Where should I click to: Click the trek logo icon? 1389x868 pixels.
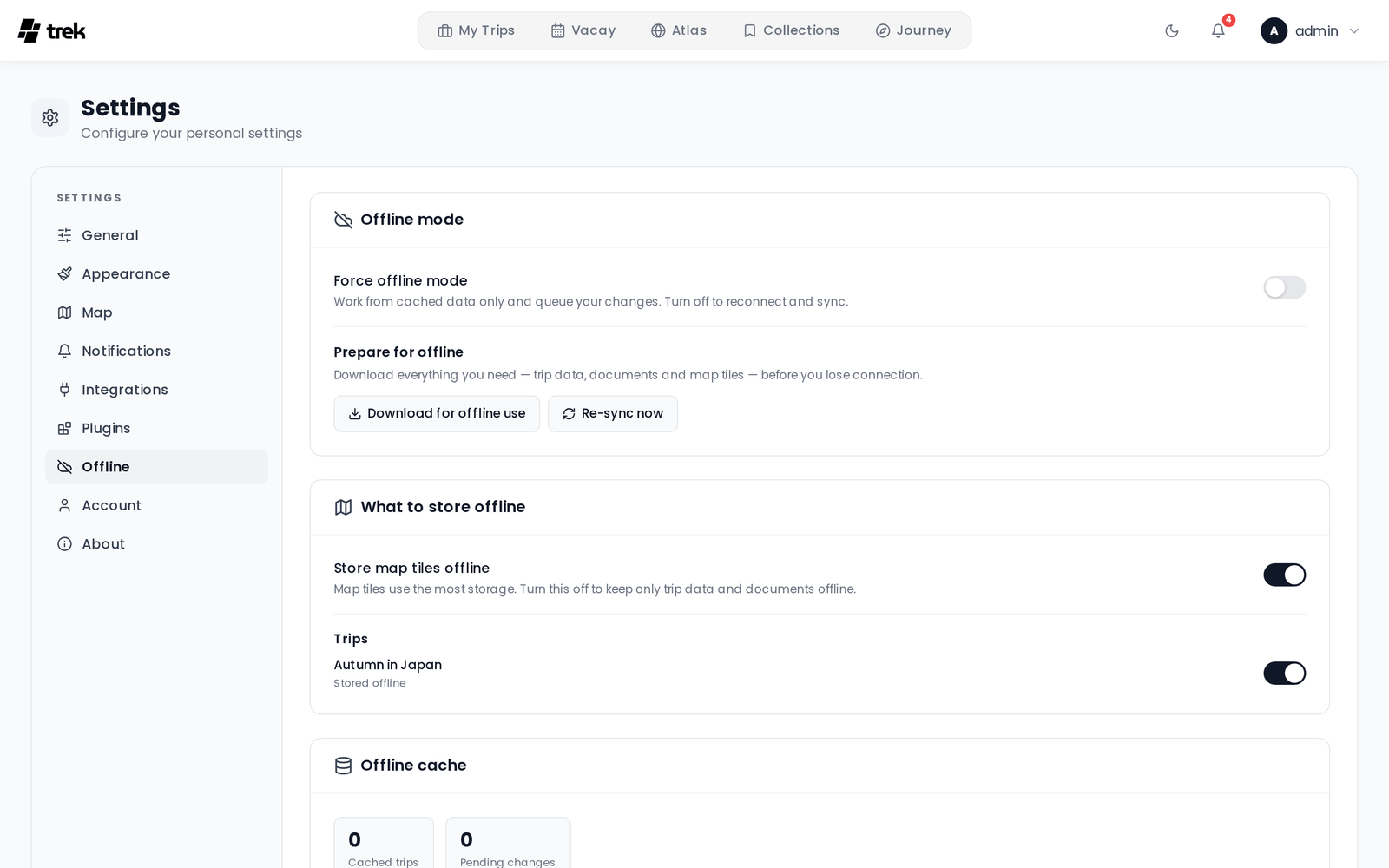coord(29,30)
